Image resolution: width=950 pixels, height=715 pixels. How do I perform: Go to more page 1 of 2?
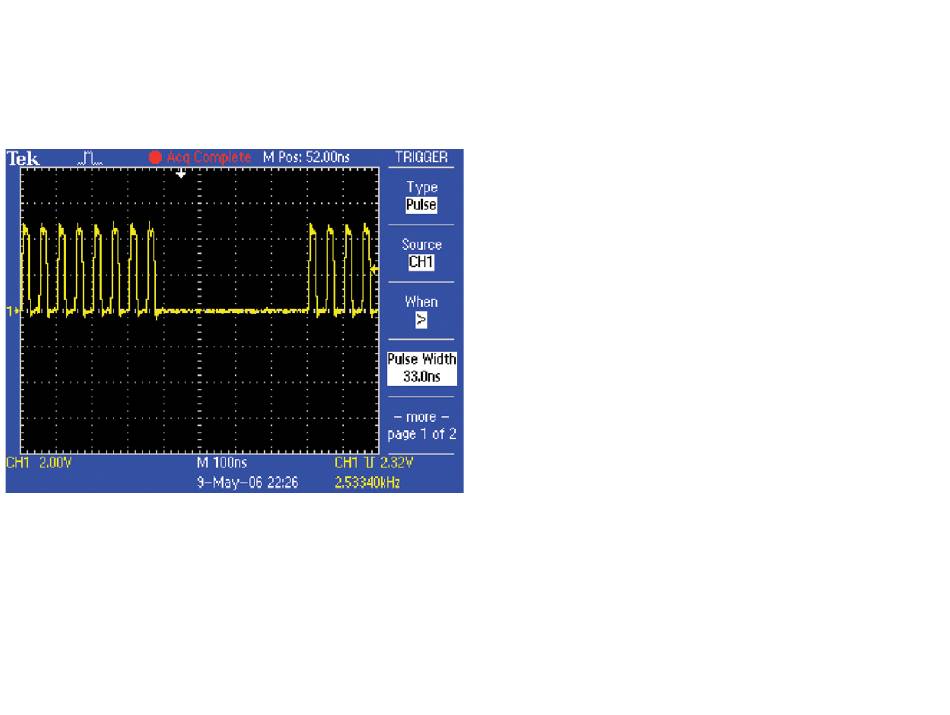pos(421,425)
